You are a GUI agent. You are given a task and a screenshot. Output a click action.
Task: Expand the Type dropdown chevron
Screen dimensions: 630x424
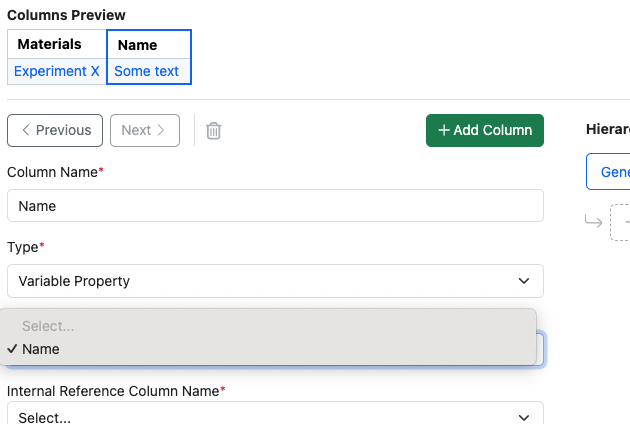pos(523,281)
